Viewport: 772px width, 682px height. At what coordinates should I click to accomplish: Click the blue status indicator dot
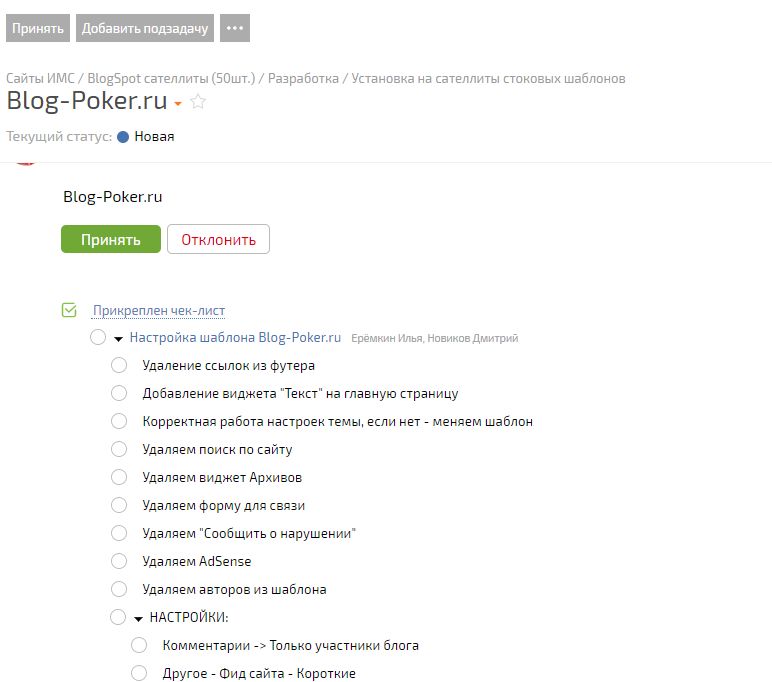pos(123,137)
